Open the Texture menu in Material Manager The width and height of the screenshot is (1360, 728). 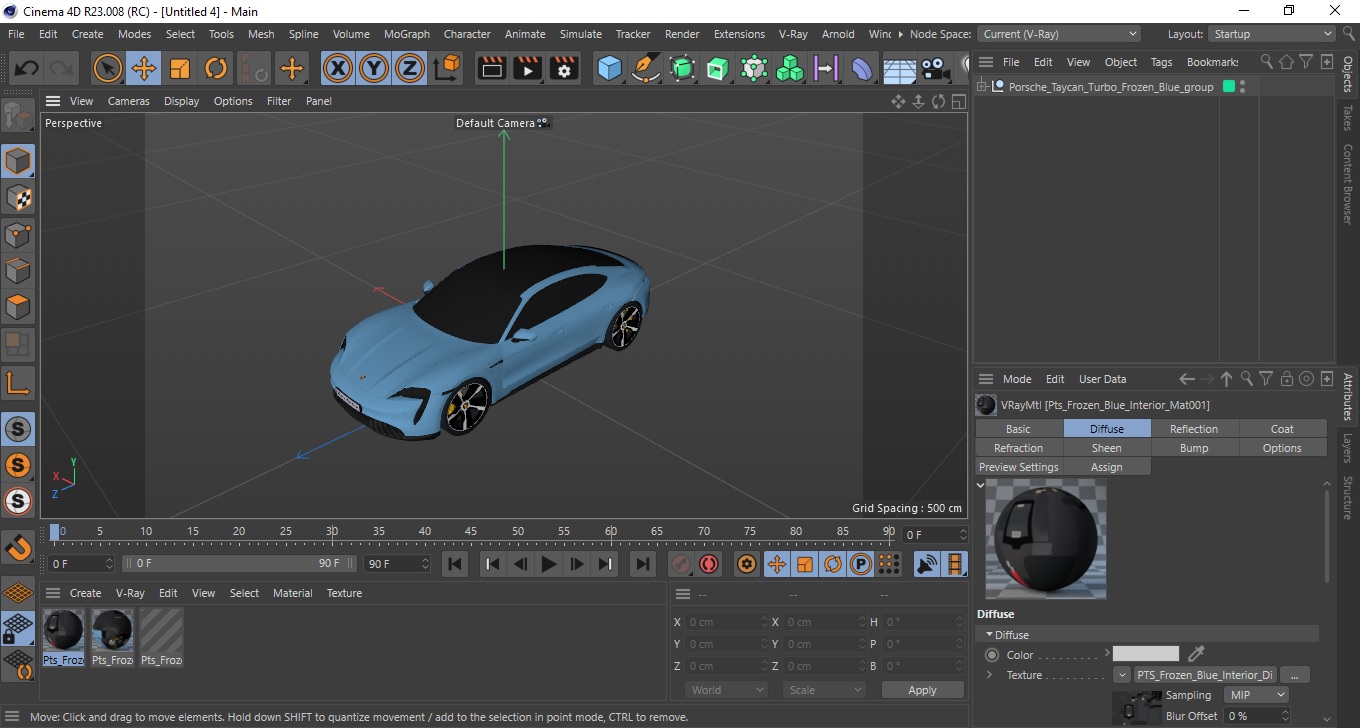click(344, 593)
